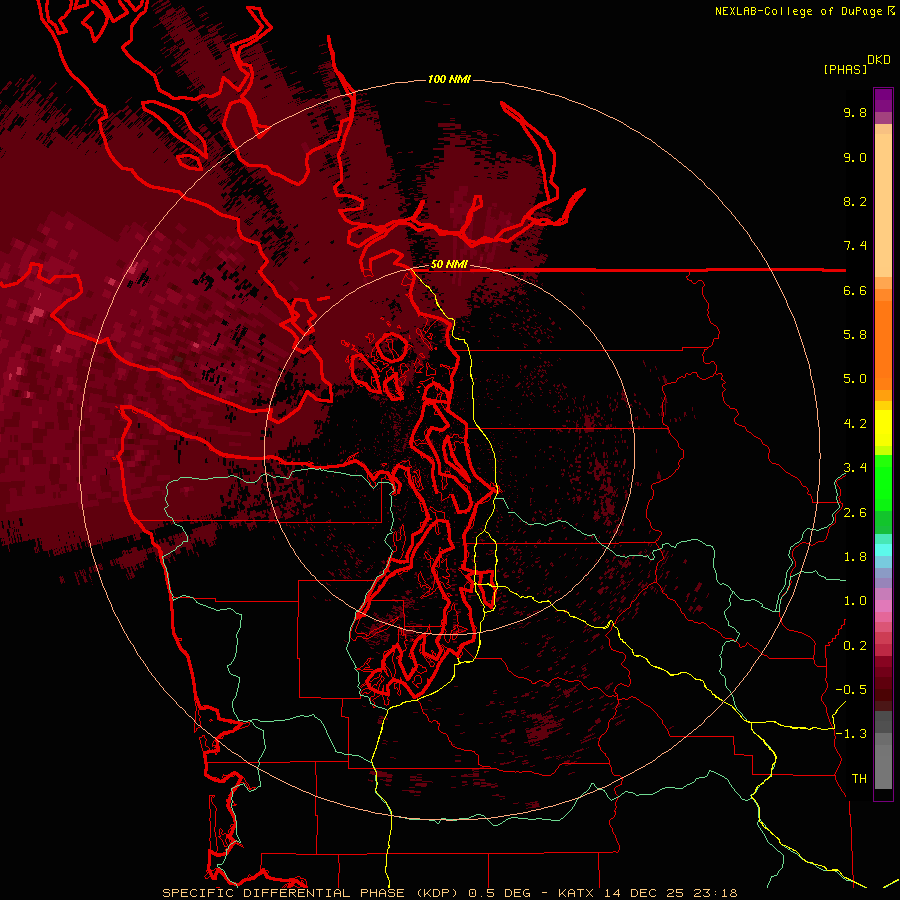Click the 50 NMI range ring label
This screenshot has width=900, height=900.
[449, 265]
